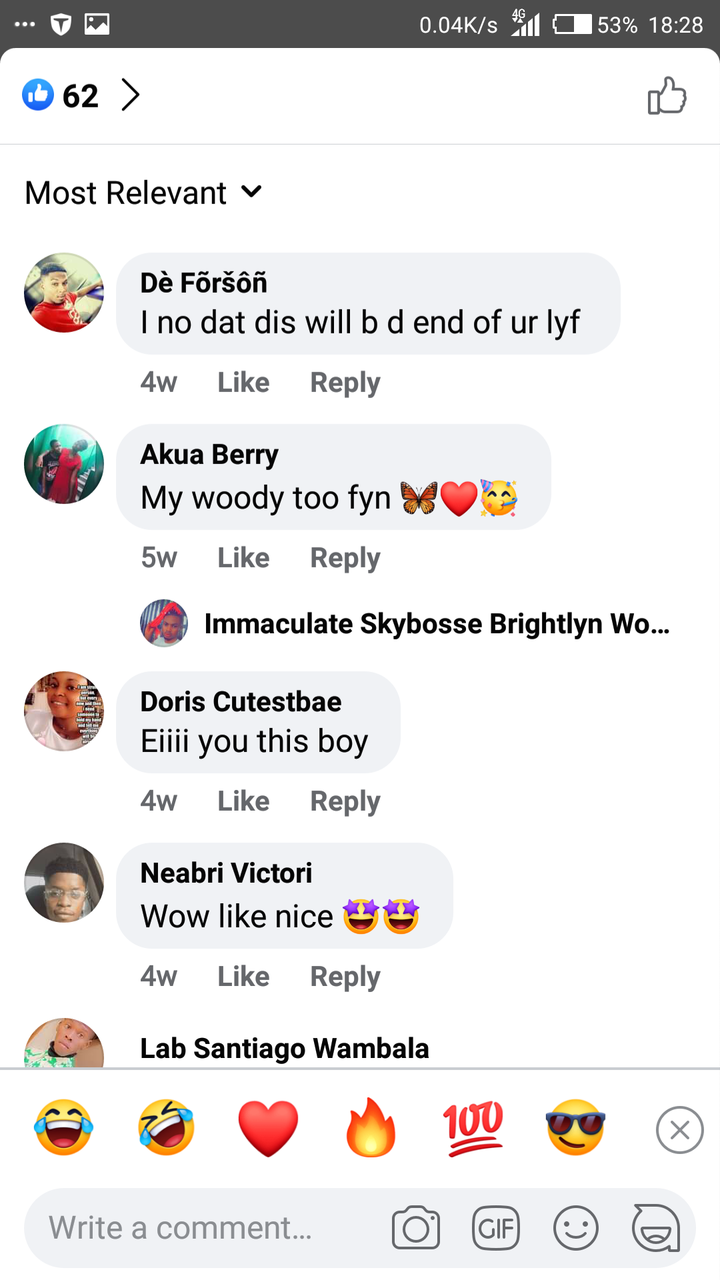Dismiss the emoji suggestion bar

(680, 1130)
